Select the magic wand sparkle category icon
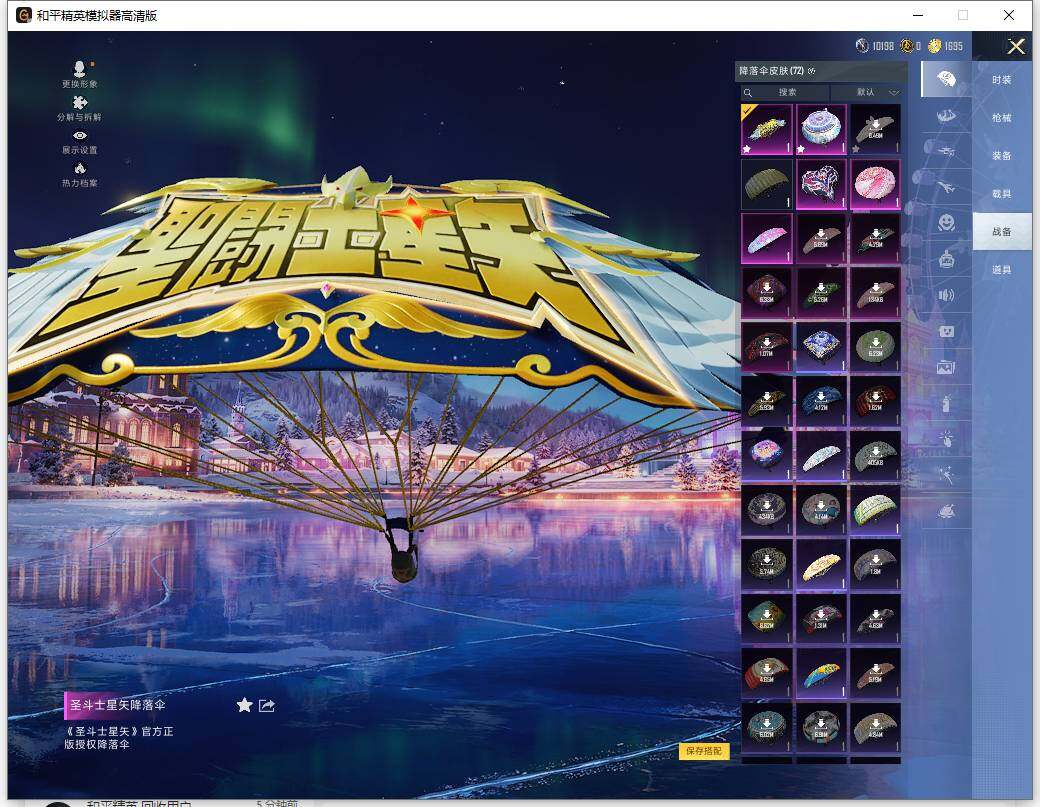Screen dimensions: 1040x807 click(x=946, y=475)
